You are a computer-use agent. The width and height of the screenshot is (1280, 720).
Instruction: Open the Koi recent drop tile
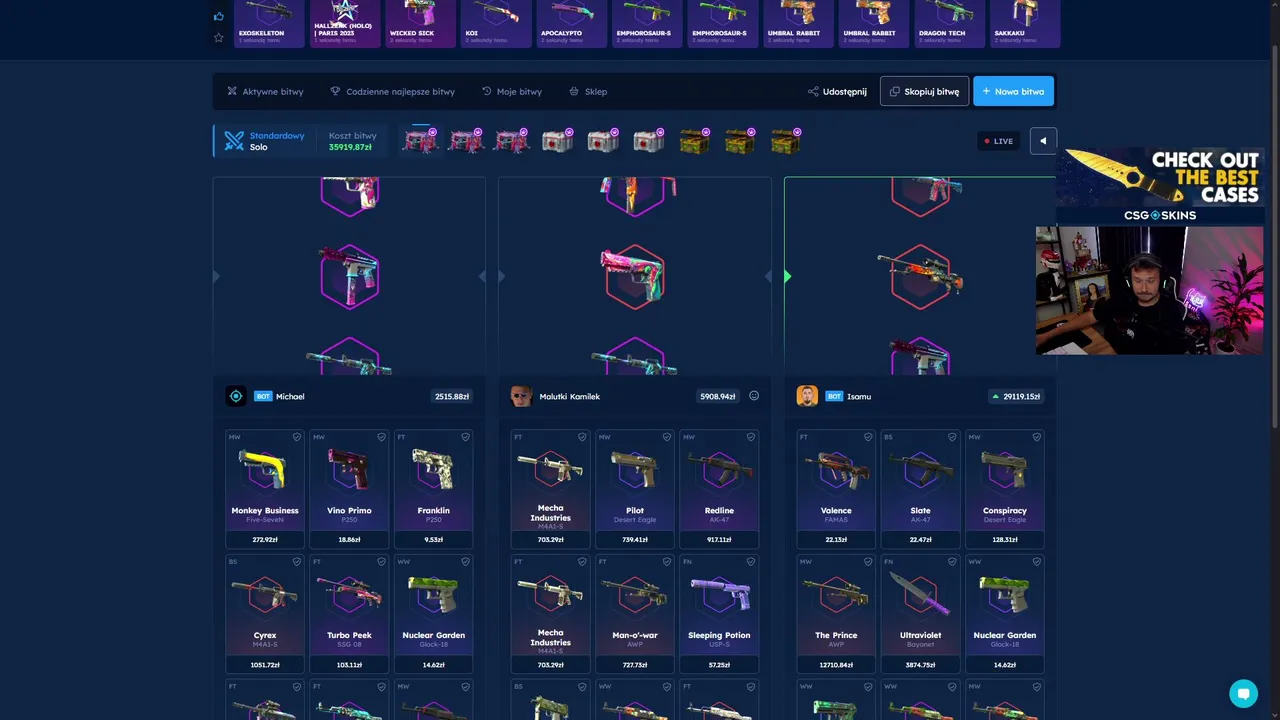click(497, 24)
